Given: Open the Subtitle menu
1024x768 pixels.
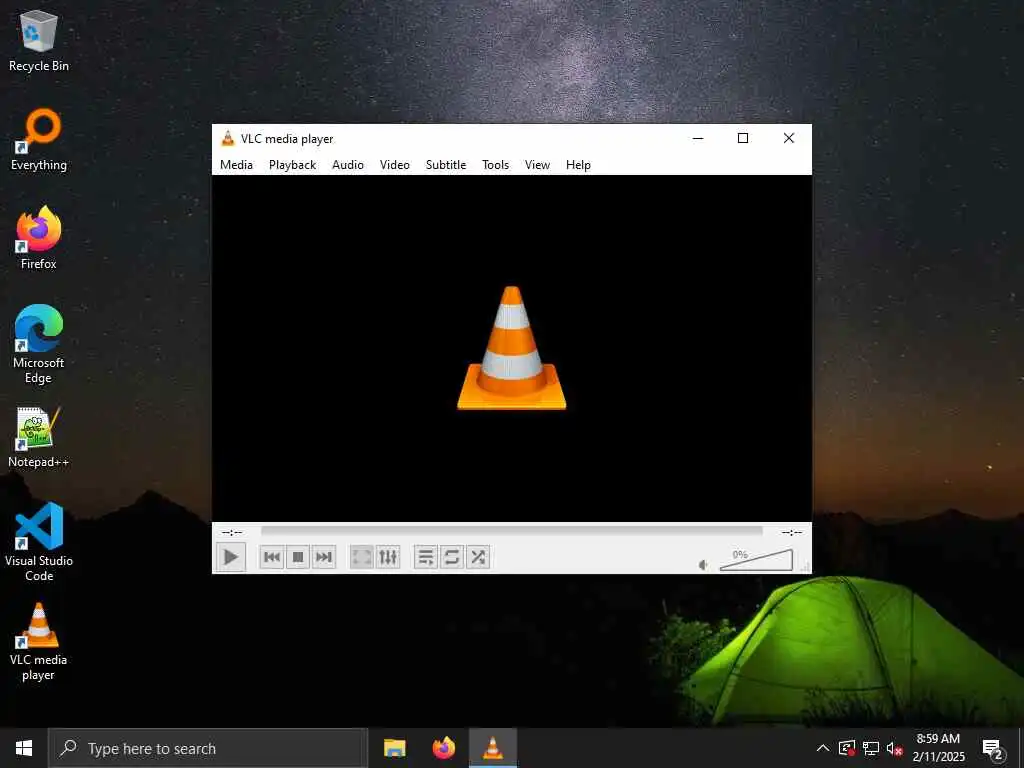Looking at the screenshot, I should [446, 165].
